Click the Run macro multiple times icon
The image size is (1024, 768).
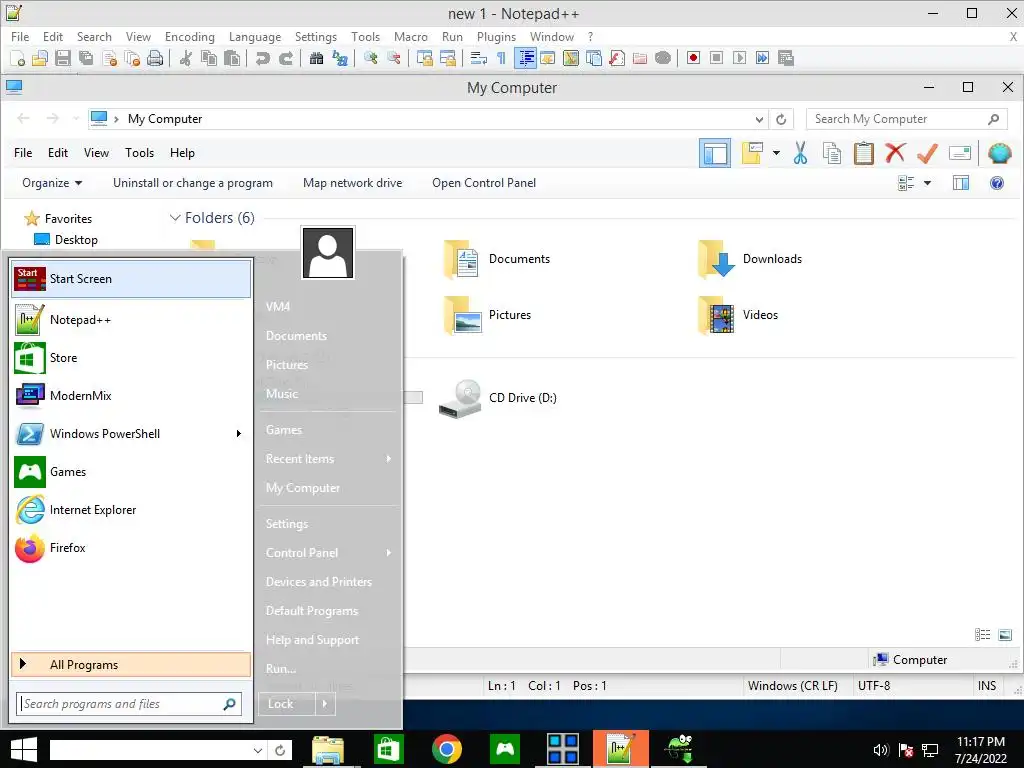[x=762, y=59]
